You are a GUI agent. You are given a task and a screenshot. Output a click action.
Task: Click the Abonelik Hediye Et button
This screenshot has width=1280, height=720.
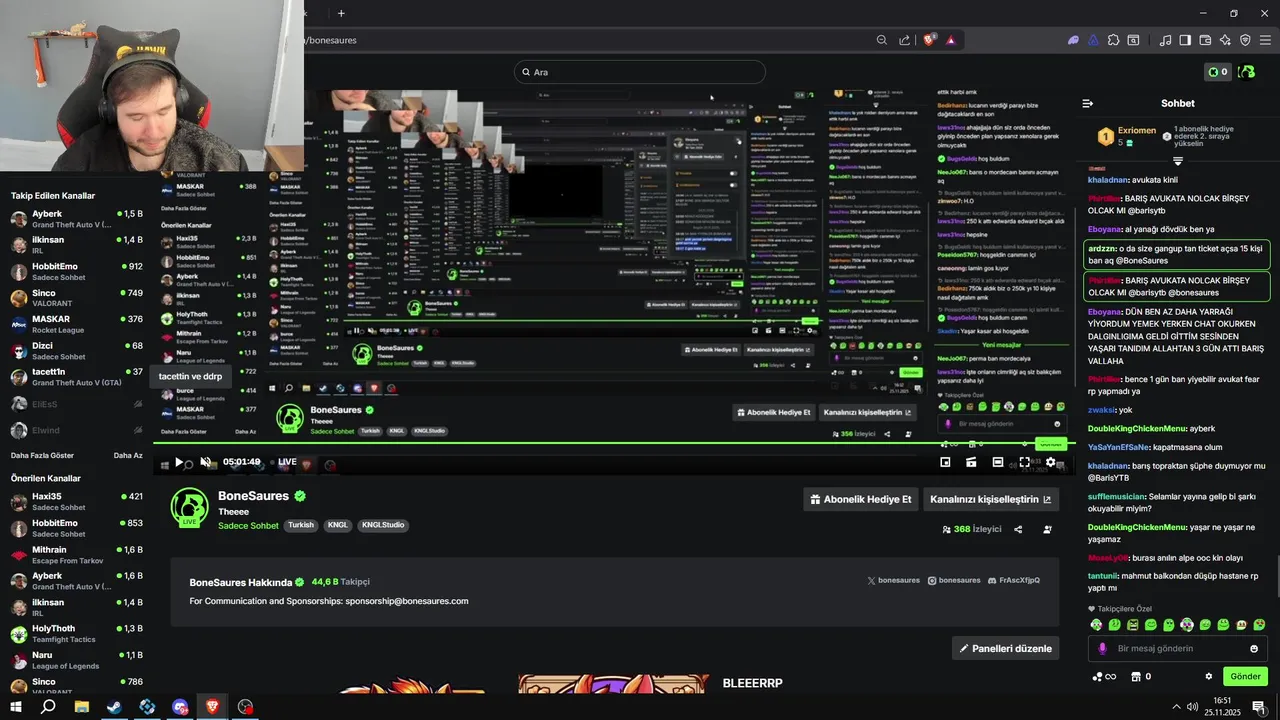[x=861, y=499]
